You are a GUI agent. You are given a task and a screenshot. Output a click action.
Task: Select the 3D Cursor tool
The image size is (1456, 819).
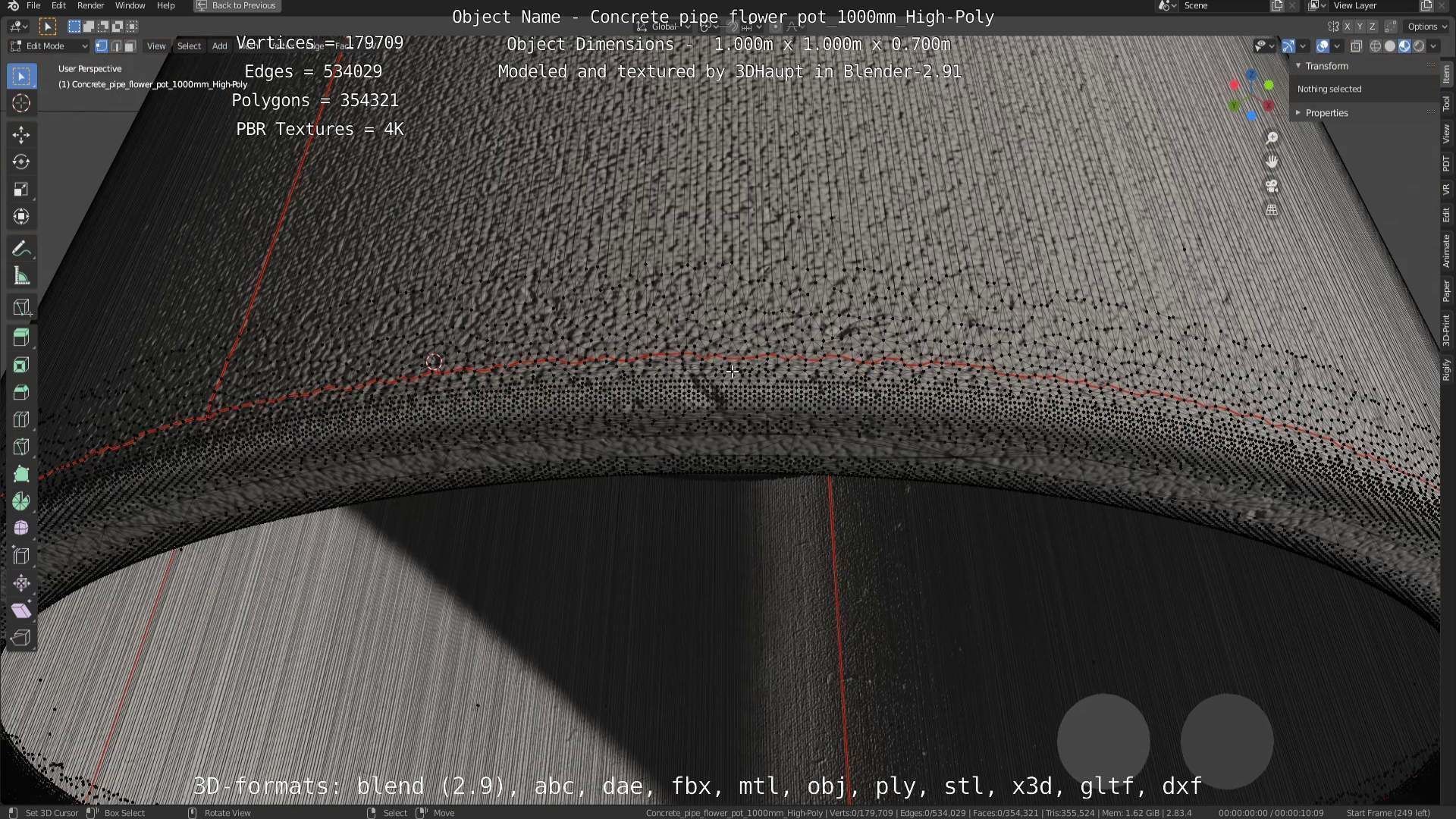pos(21,103)
